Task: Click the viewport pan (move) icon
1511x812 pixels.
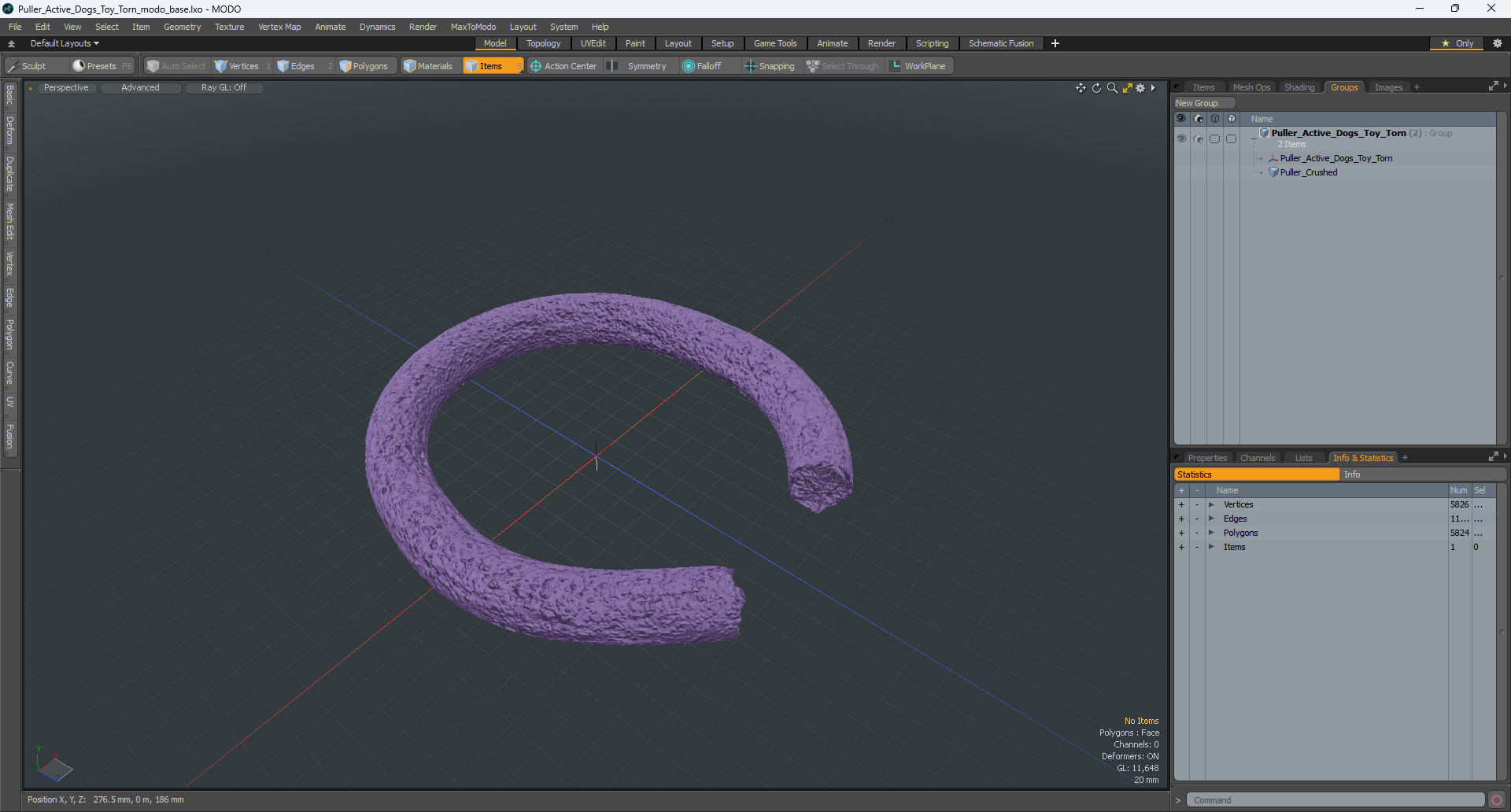Action: 1081,88
